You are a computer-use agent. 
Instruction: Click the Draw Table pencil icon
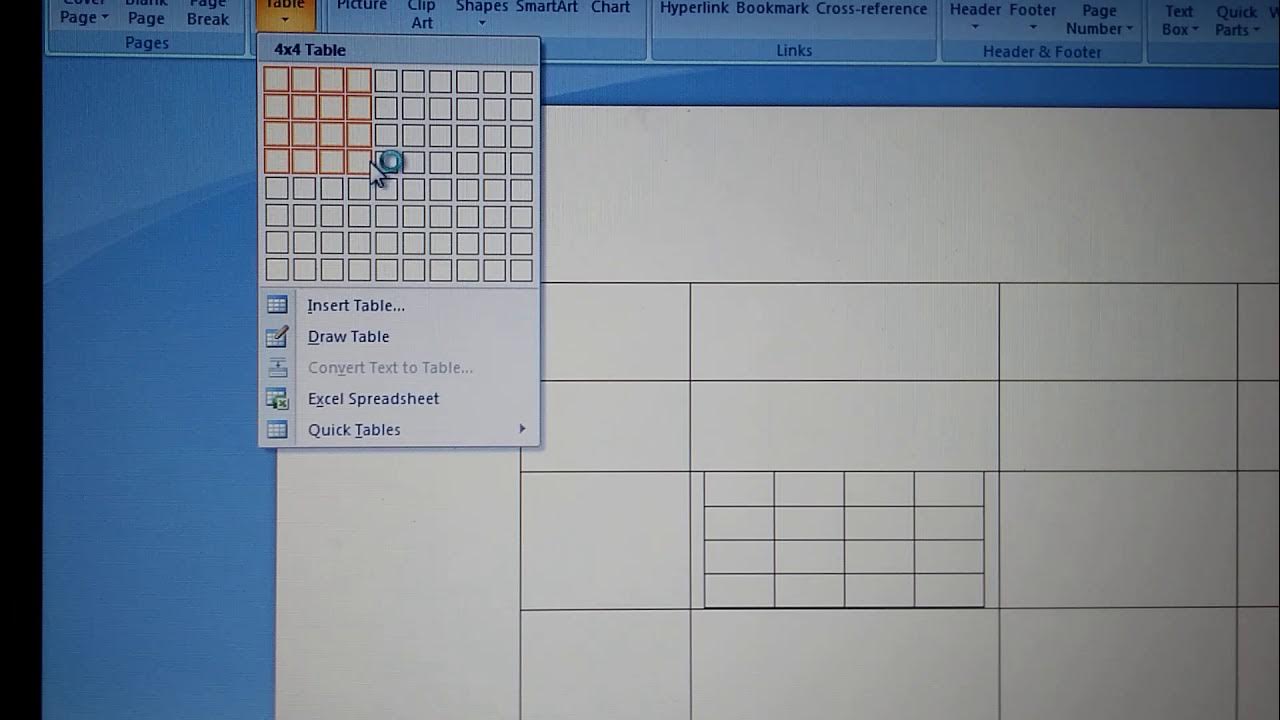coord(277,336)
